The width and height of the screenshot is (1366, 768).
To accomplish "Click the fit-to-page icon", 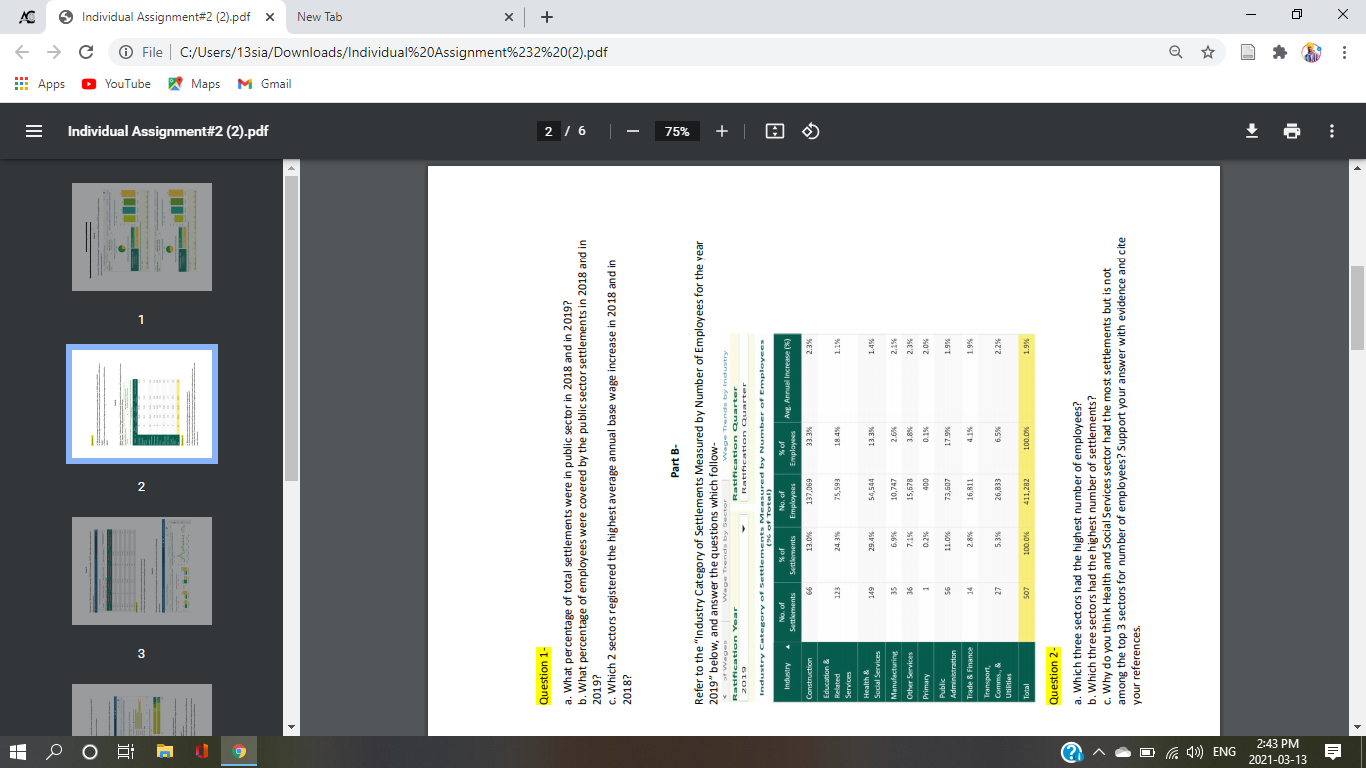I will pyautogui.click(x=774, y=131).
